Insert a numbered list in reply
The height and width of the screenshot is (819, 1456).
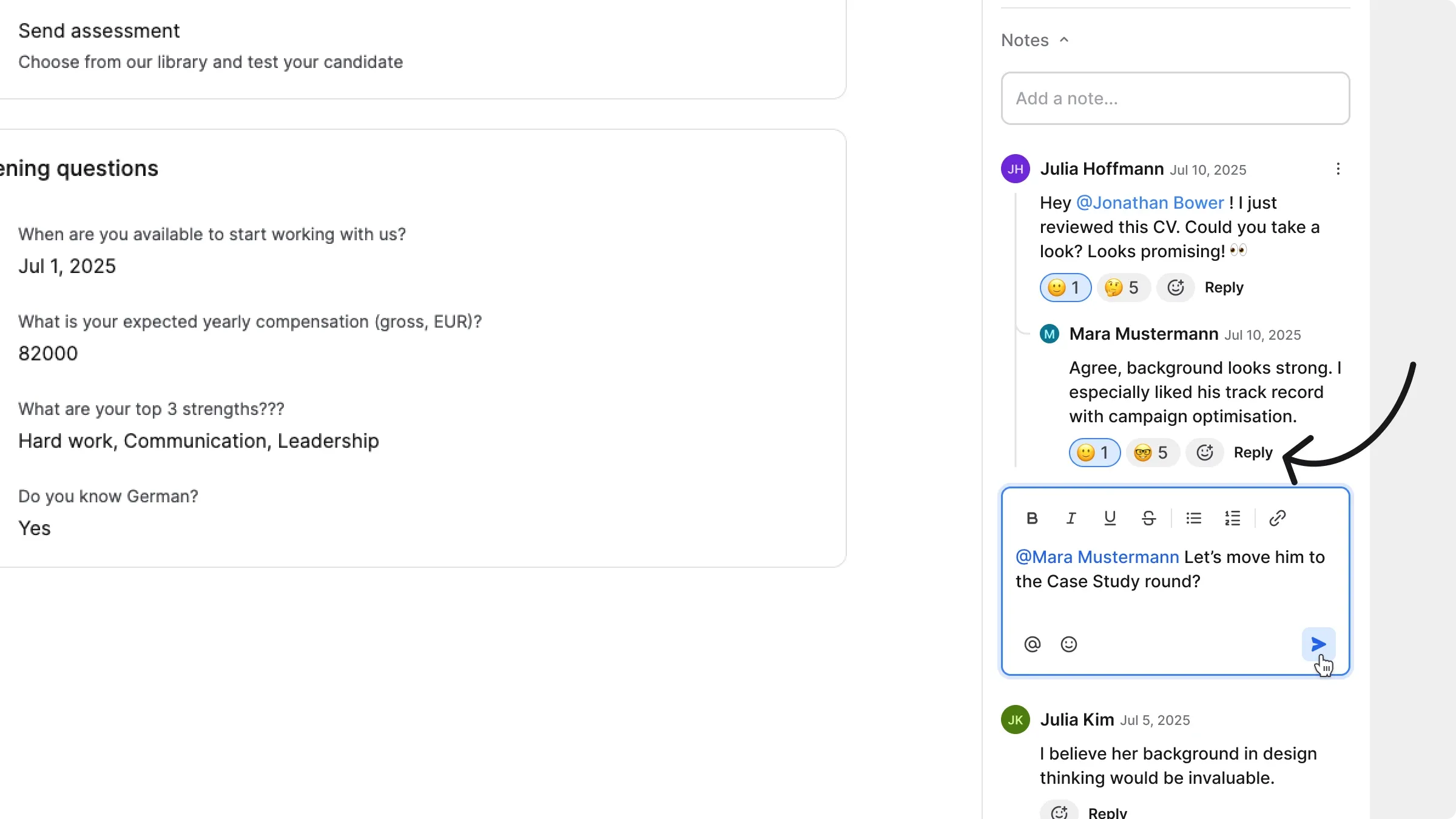1232,518
